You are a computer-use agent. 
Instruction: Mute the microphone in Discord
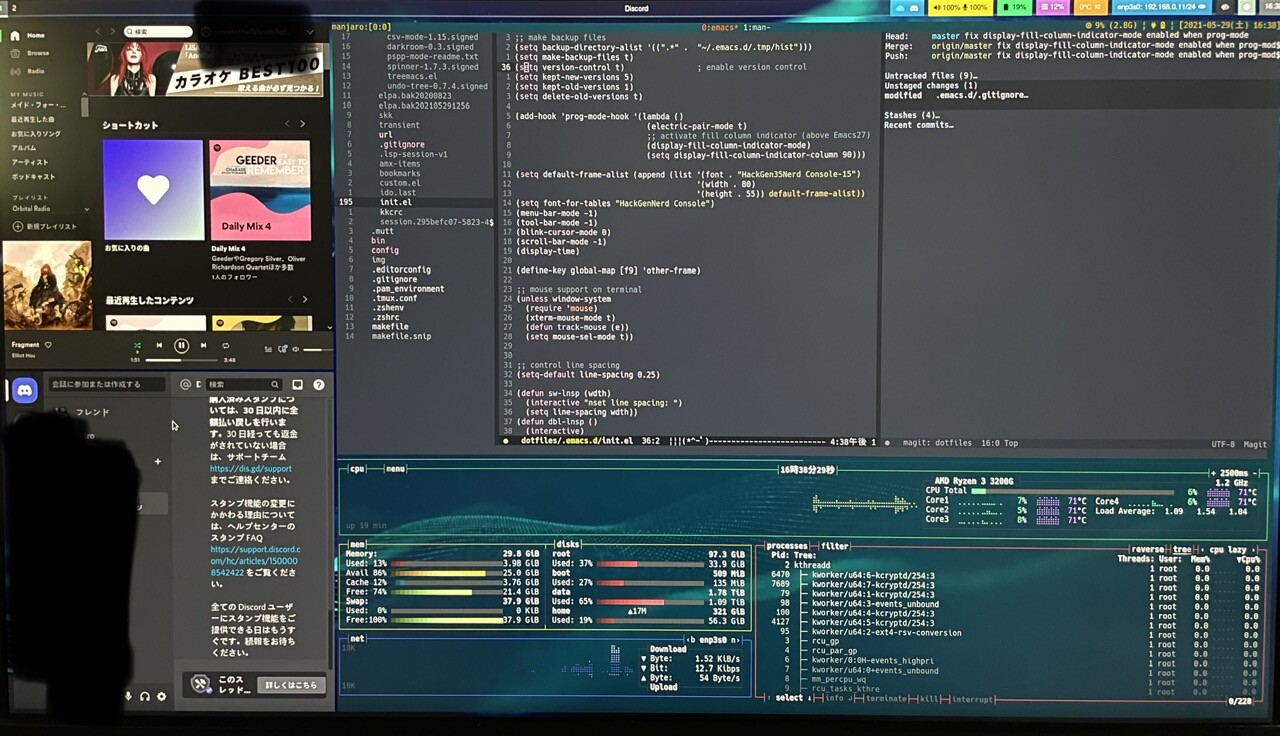(128, 696)
